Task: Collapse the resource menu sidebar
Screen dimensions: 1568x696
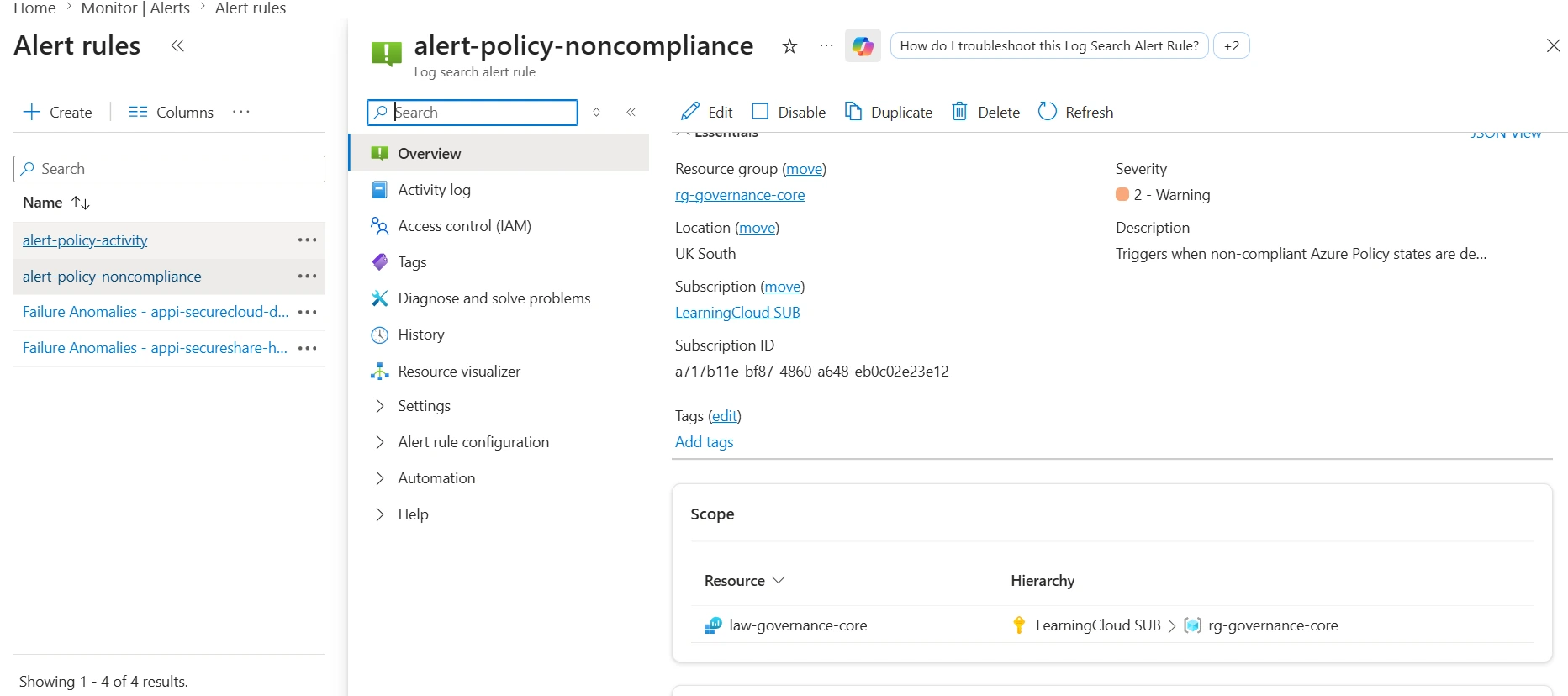Action: [631, 112]
